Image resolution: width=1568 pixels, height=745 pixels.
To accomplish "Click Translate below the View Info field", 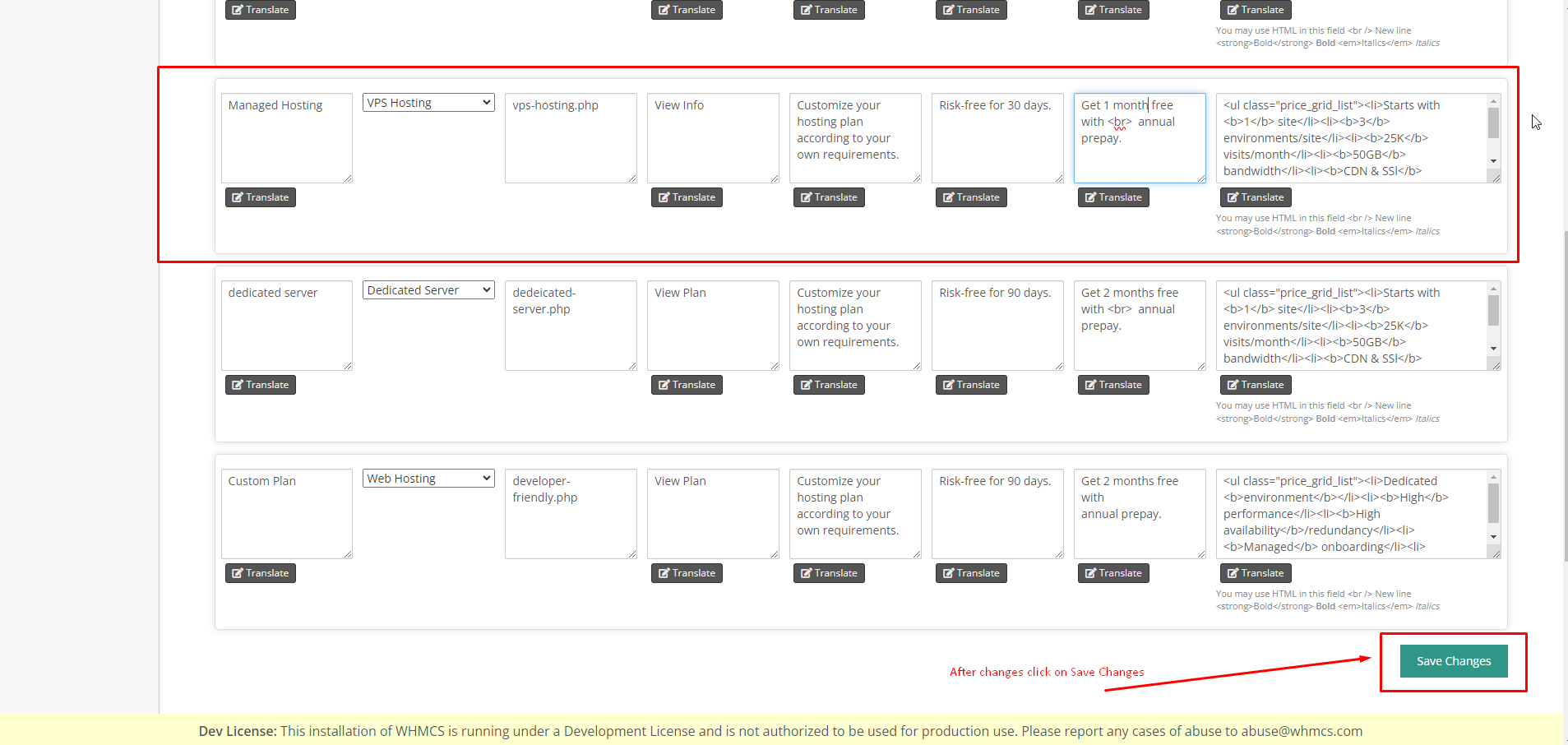I will click(686, 197).
